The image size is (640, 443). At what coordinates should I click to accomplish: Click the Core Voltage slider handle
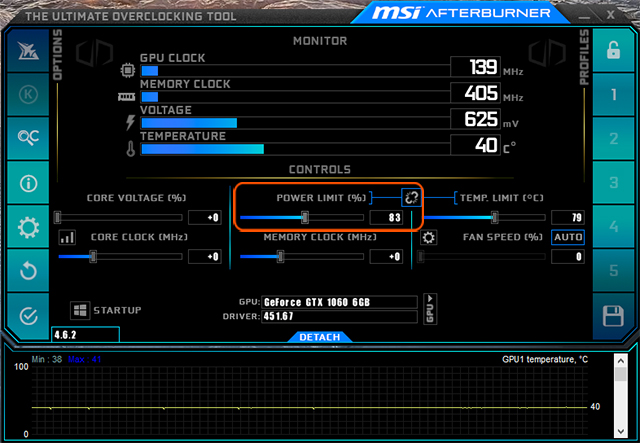click(58, 217)
